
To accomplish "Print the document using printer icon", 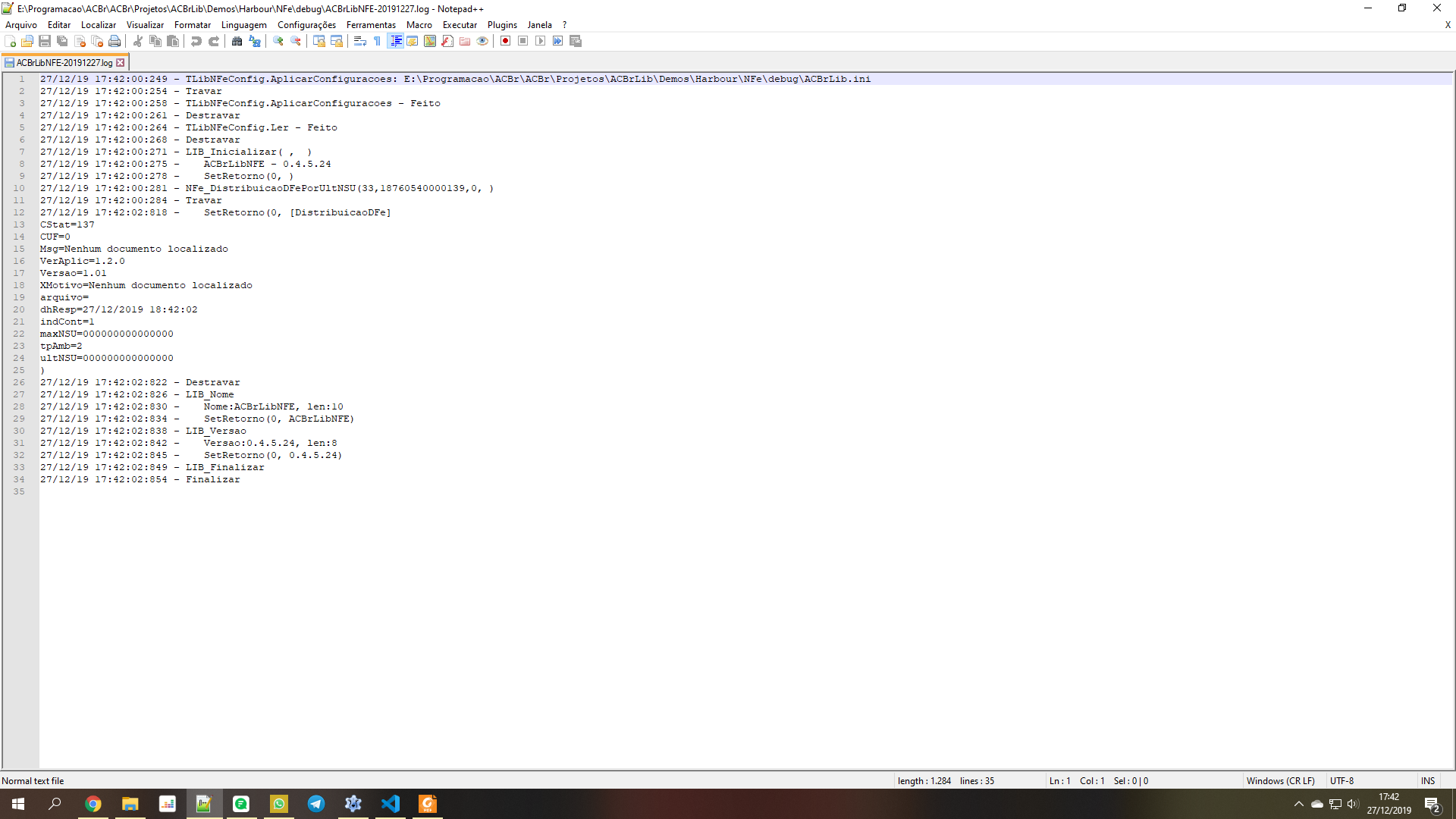I will coord(115,41).
